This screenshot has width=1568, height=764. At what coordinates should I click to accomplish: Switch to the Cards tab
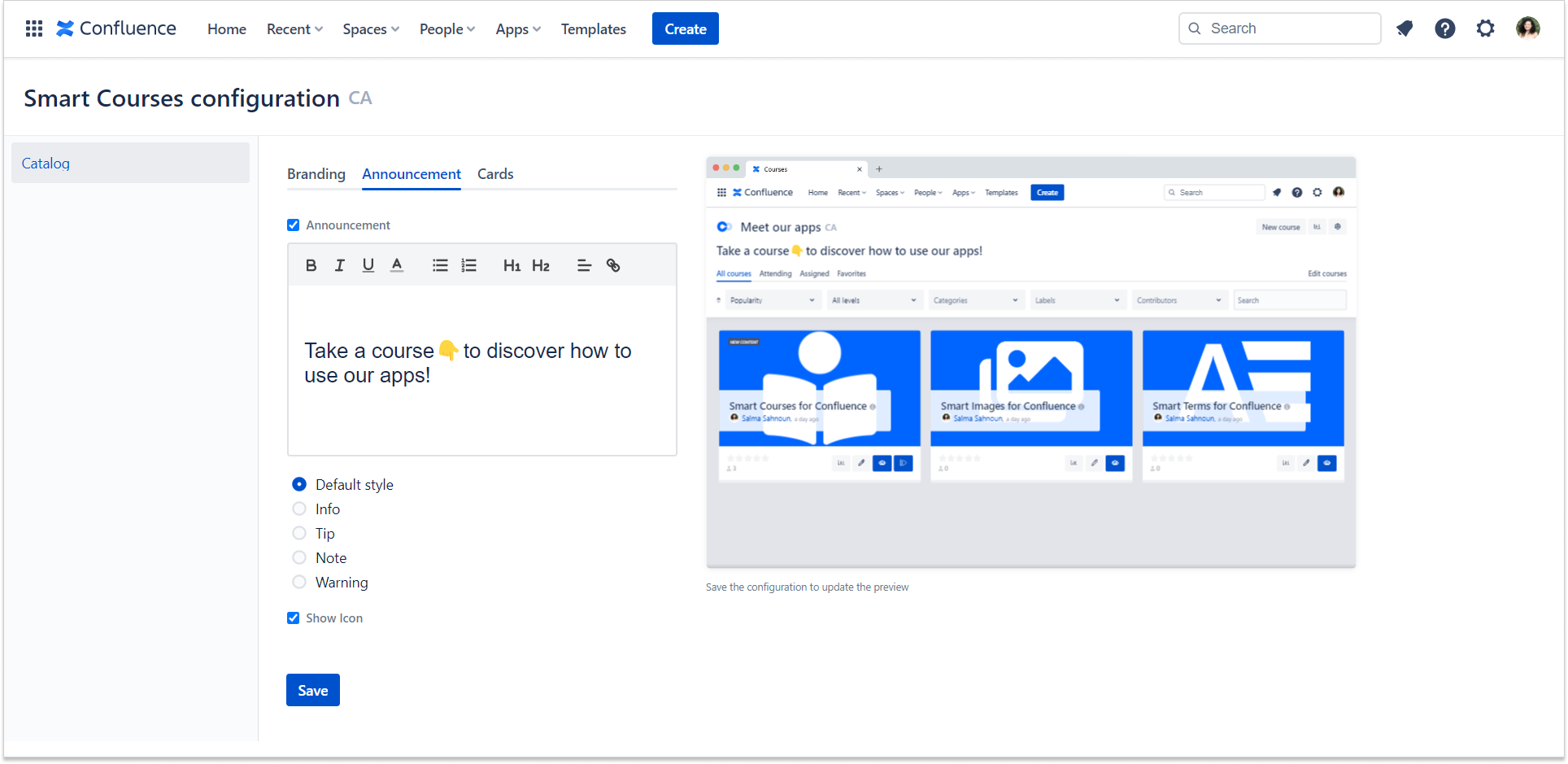(x=495, y=174)
